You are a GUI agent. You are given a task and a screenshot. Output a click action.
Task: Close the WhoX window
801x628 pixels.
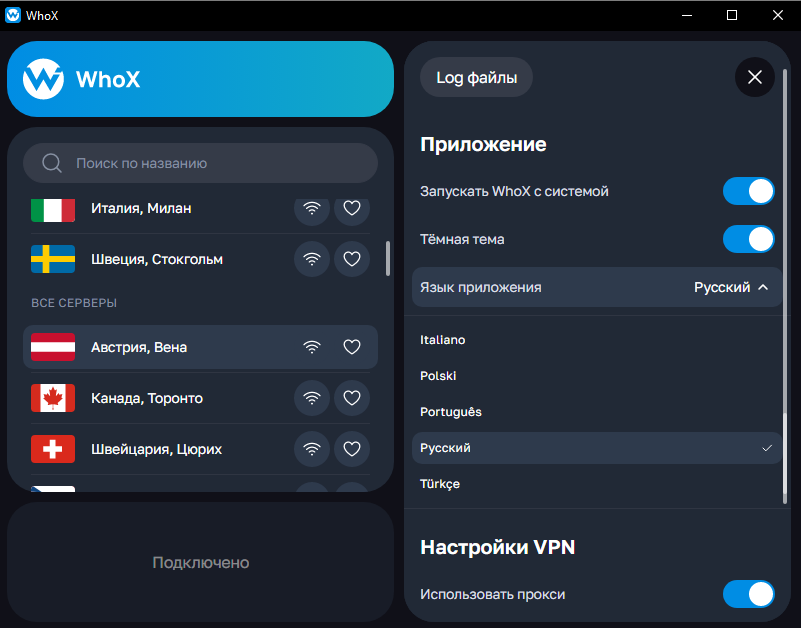[778, 15]
